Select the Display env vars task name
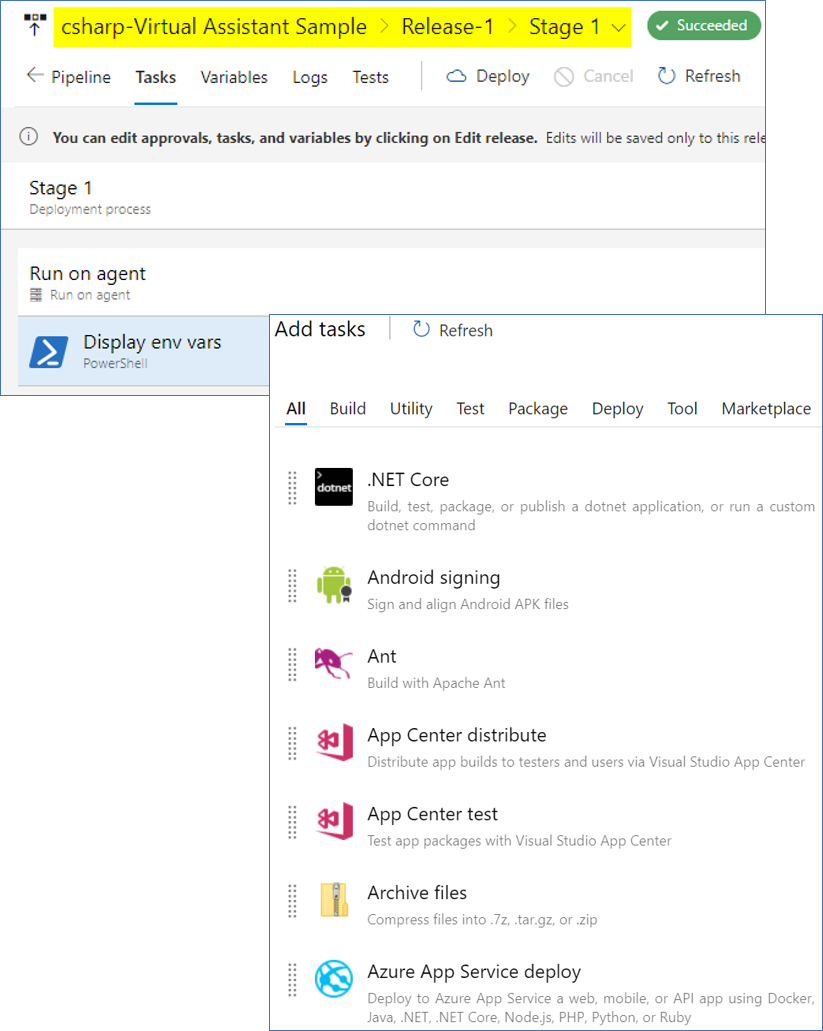Image resolution: width=823 pixels, height=1031 pixels. (153, 342)
